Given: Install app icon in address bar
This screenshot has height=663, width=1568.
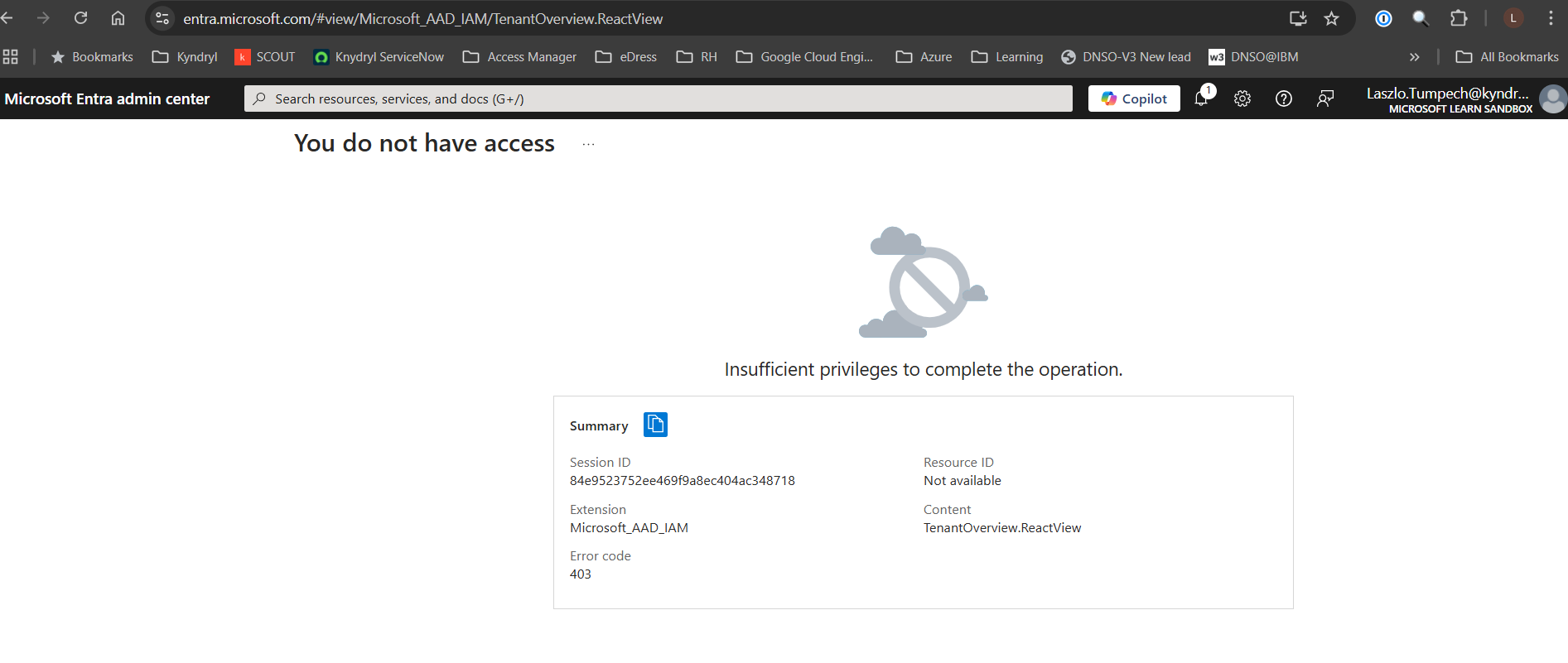Looking at the screenshot, I should pyautogui.click(x=1298, y=18).
